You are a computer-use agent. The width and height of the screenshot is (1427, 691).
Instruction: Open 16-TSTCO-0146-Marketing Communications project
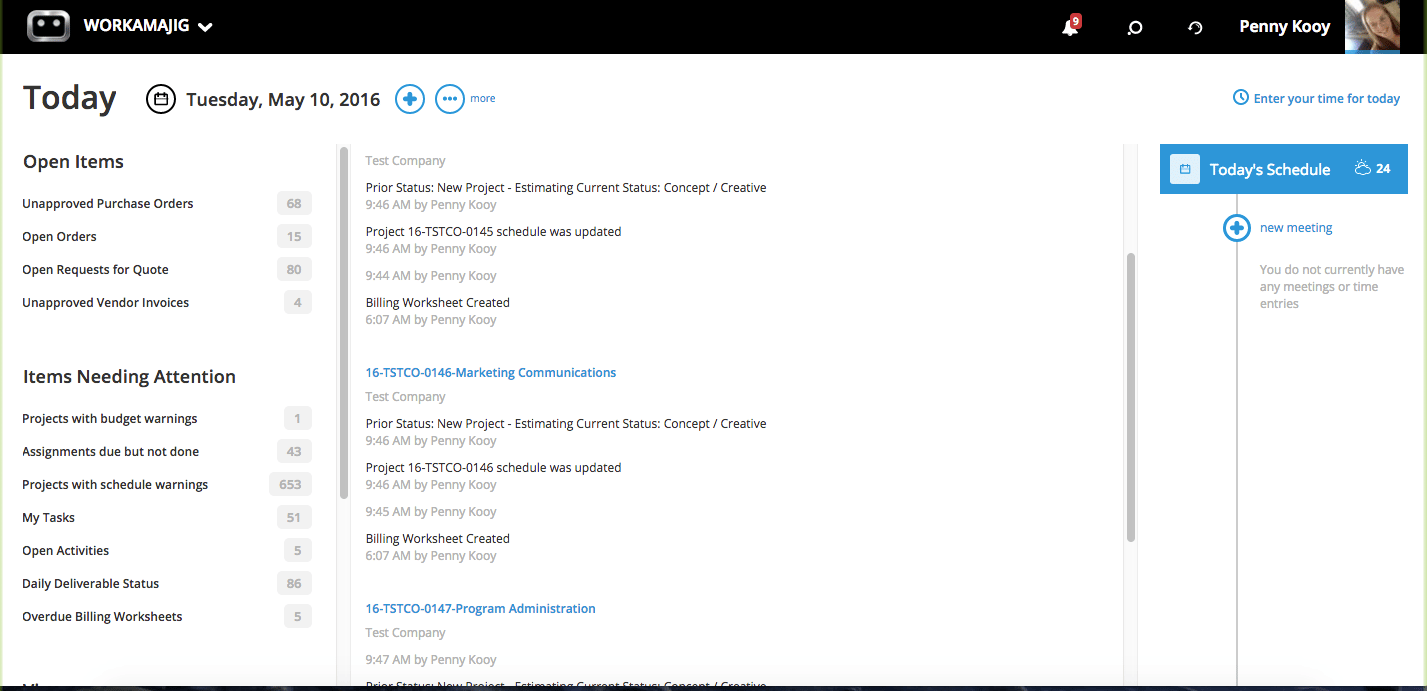(x=490, y=373)
